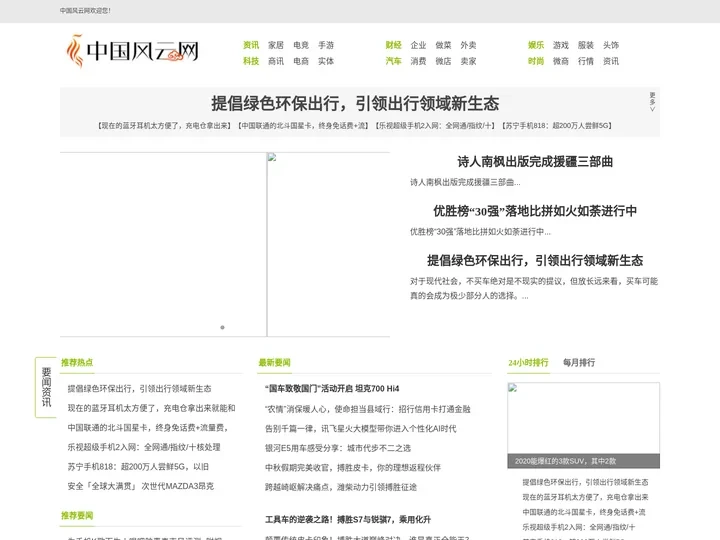Open banner link 【乐视超级手机2入网】

(x=435, y=125)
